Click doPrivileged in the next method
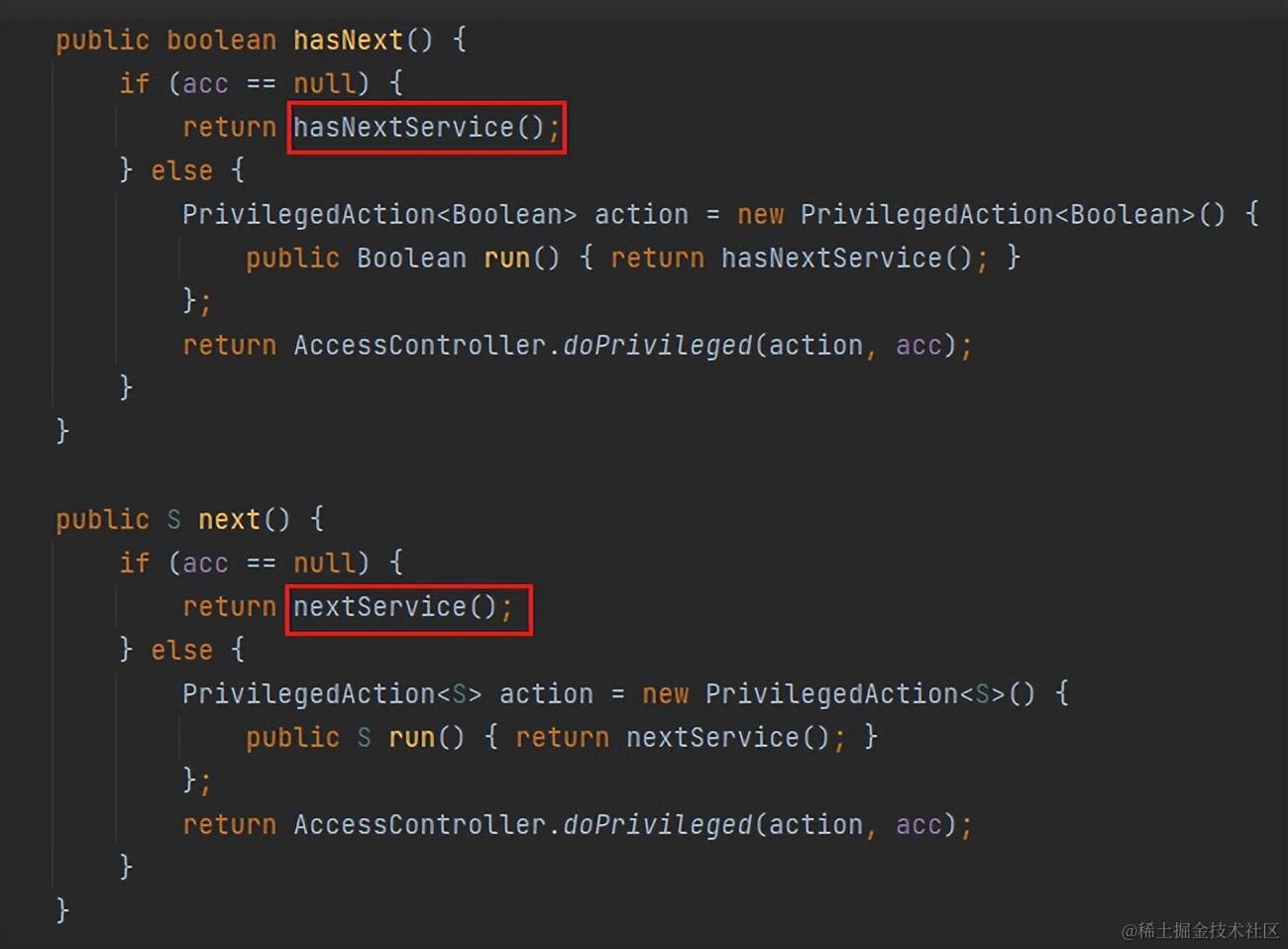1288x949 pixels. click(x=658, y=825)
